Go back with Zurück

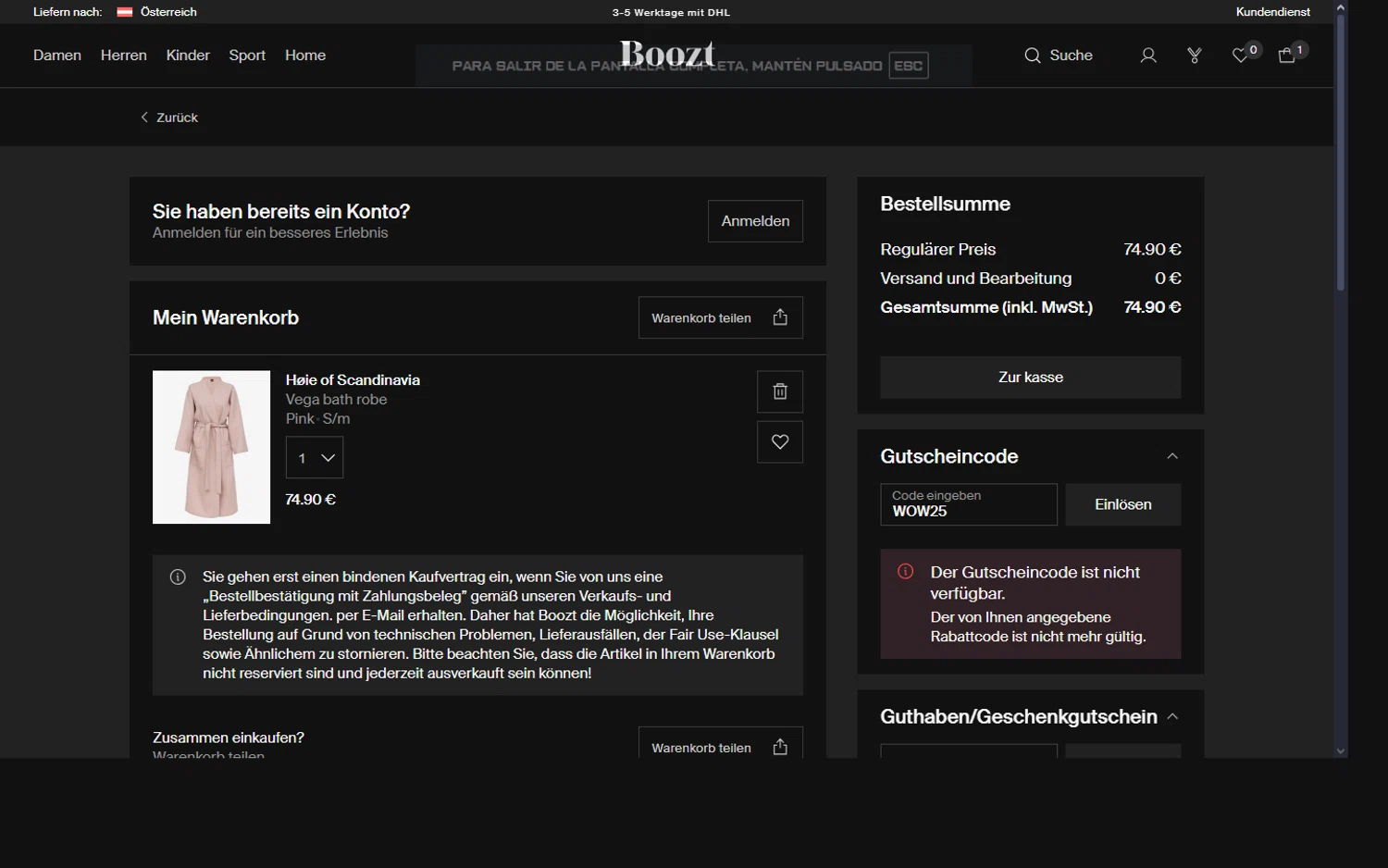169,118
